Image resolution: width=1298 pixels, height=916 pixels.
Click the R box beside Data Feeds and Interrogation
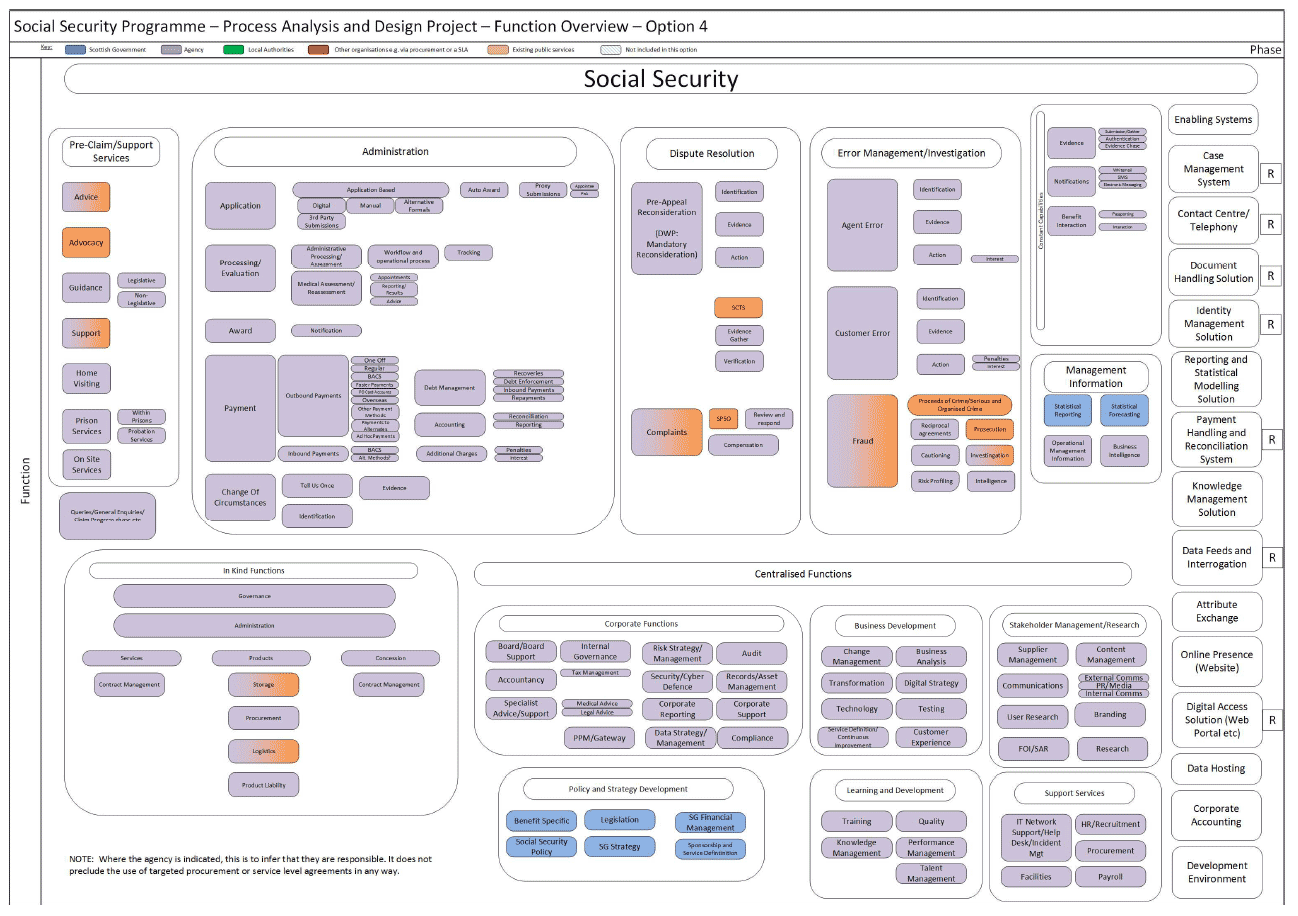click(1271, 558)
